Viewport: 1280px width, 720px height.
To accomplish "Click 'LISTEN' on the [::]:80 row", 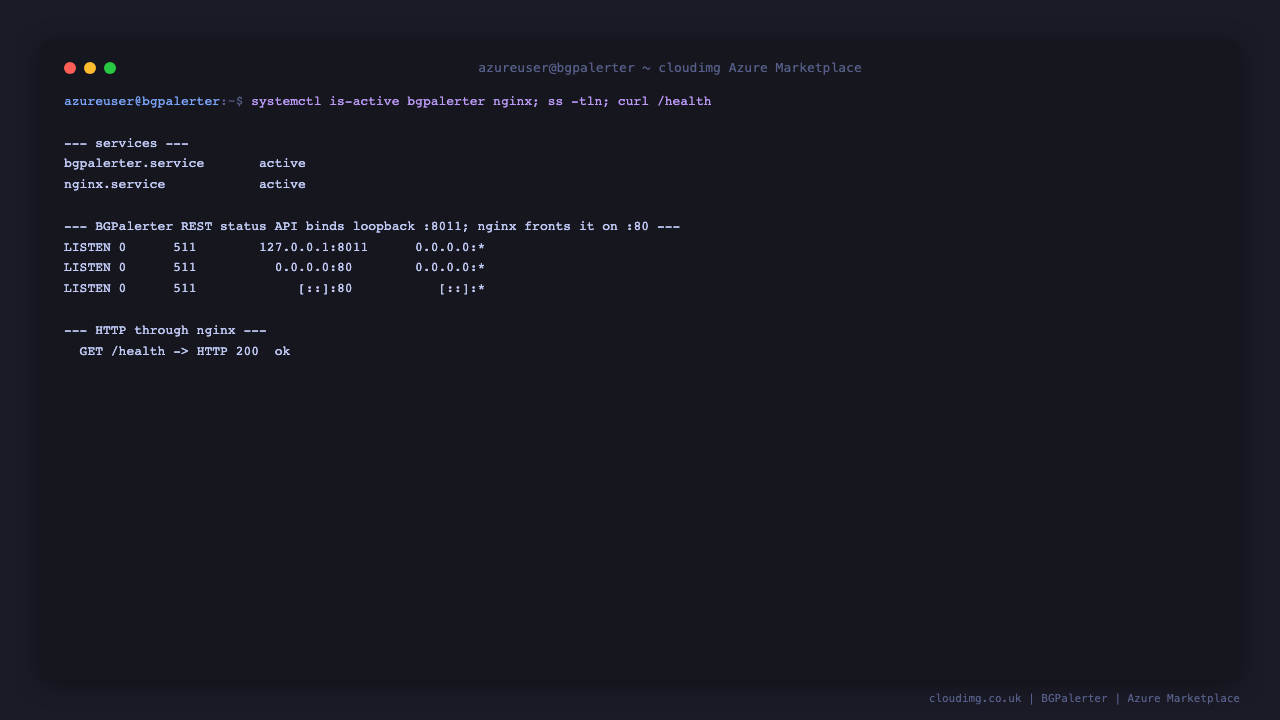I will (x=87, y=289).
